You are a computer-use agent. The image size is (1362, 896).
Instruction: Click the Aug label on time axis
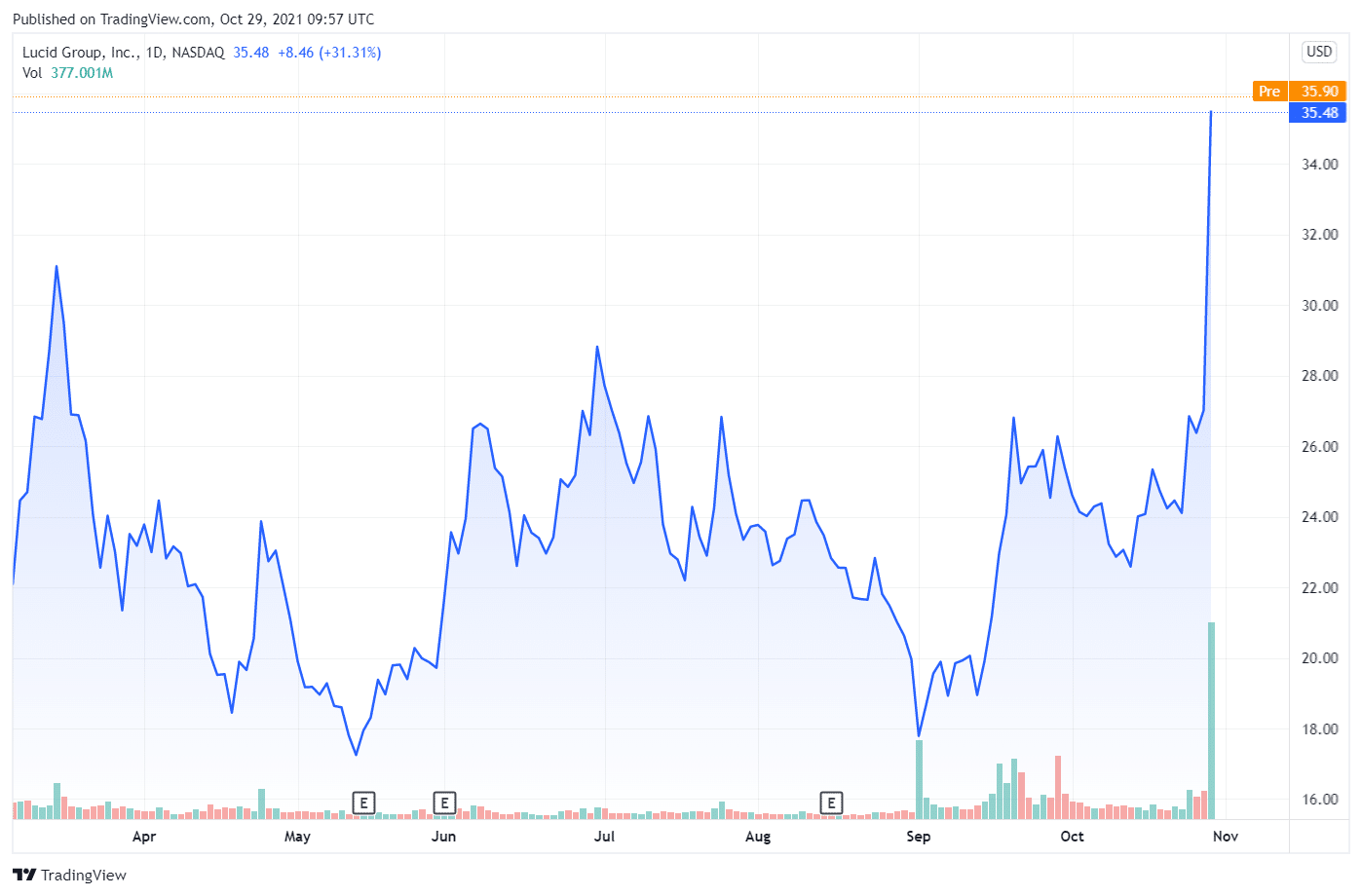click(758, 837)
